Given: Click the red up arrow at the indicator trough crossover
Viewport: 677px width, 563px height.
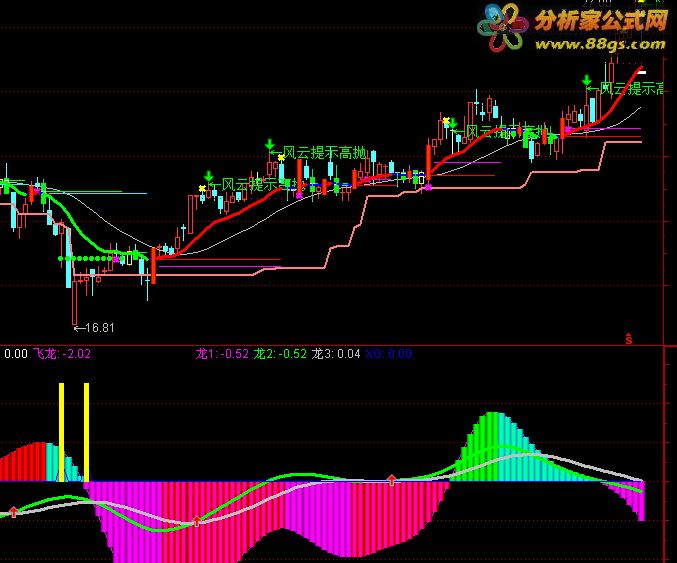Looking at the screenshot, I should coord(196,521).
